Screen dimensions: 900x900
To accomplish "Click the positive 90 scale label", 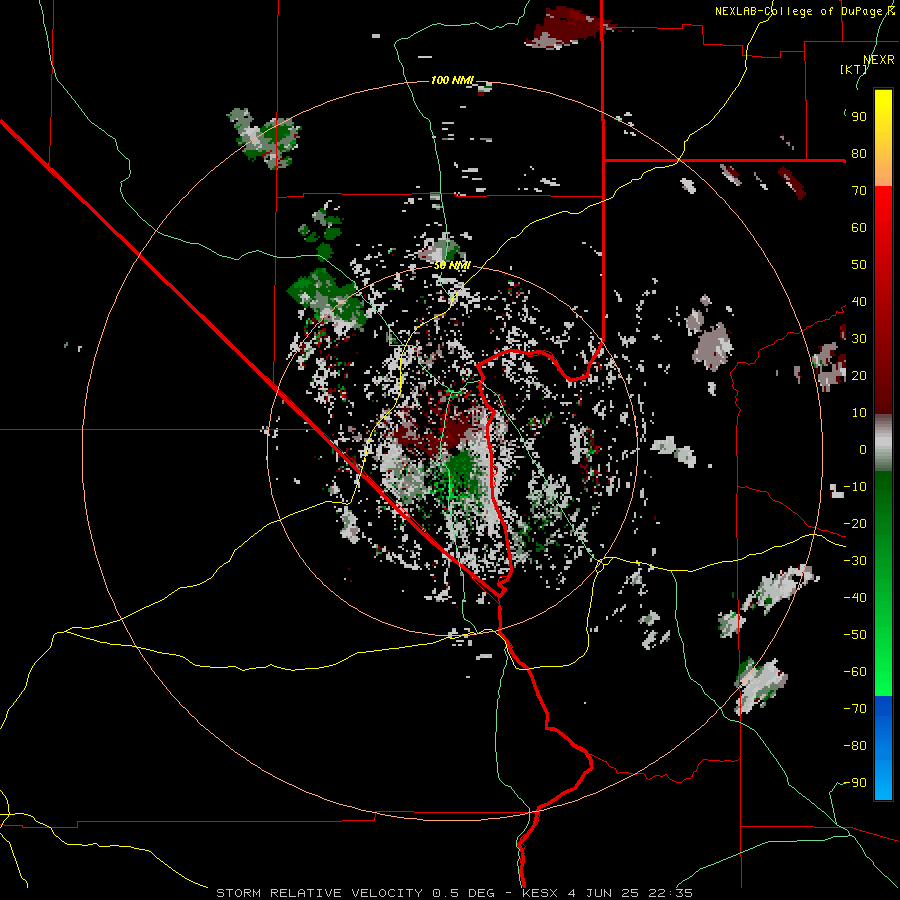I will pos(859,117).
